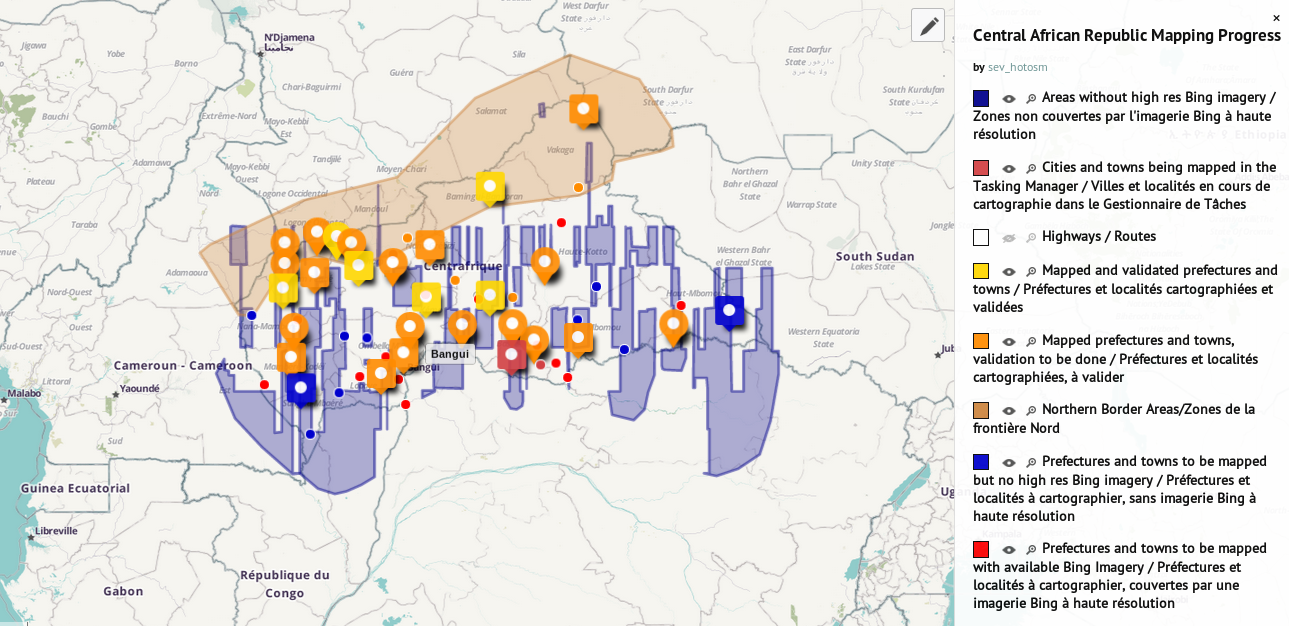Open map editing with the pencil button

tap(928, 25)
